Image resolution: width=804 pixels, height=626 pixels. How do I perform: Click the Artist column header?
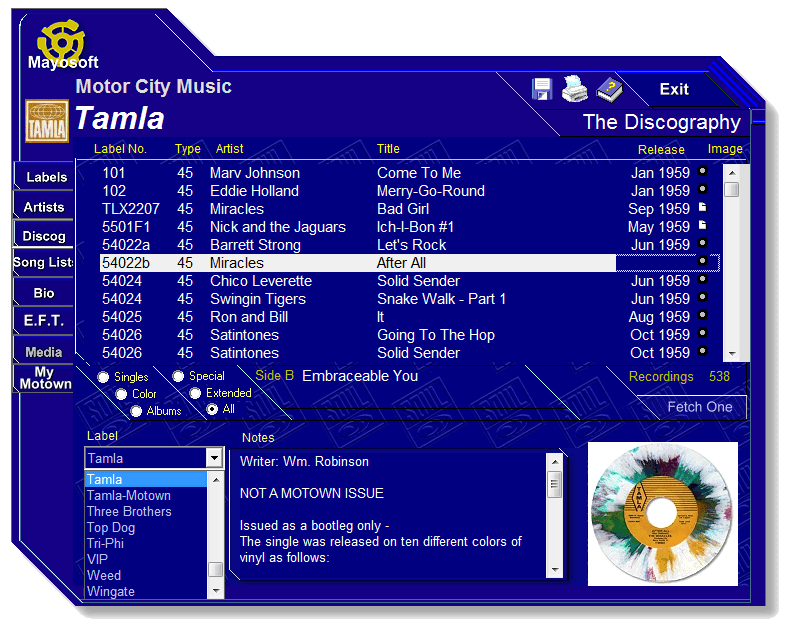pyautogui.click(x=229, y=149)
